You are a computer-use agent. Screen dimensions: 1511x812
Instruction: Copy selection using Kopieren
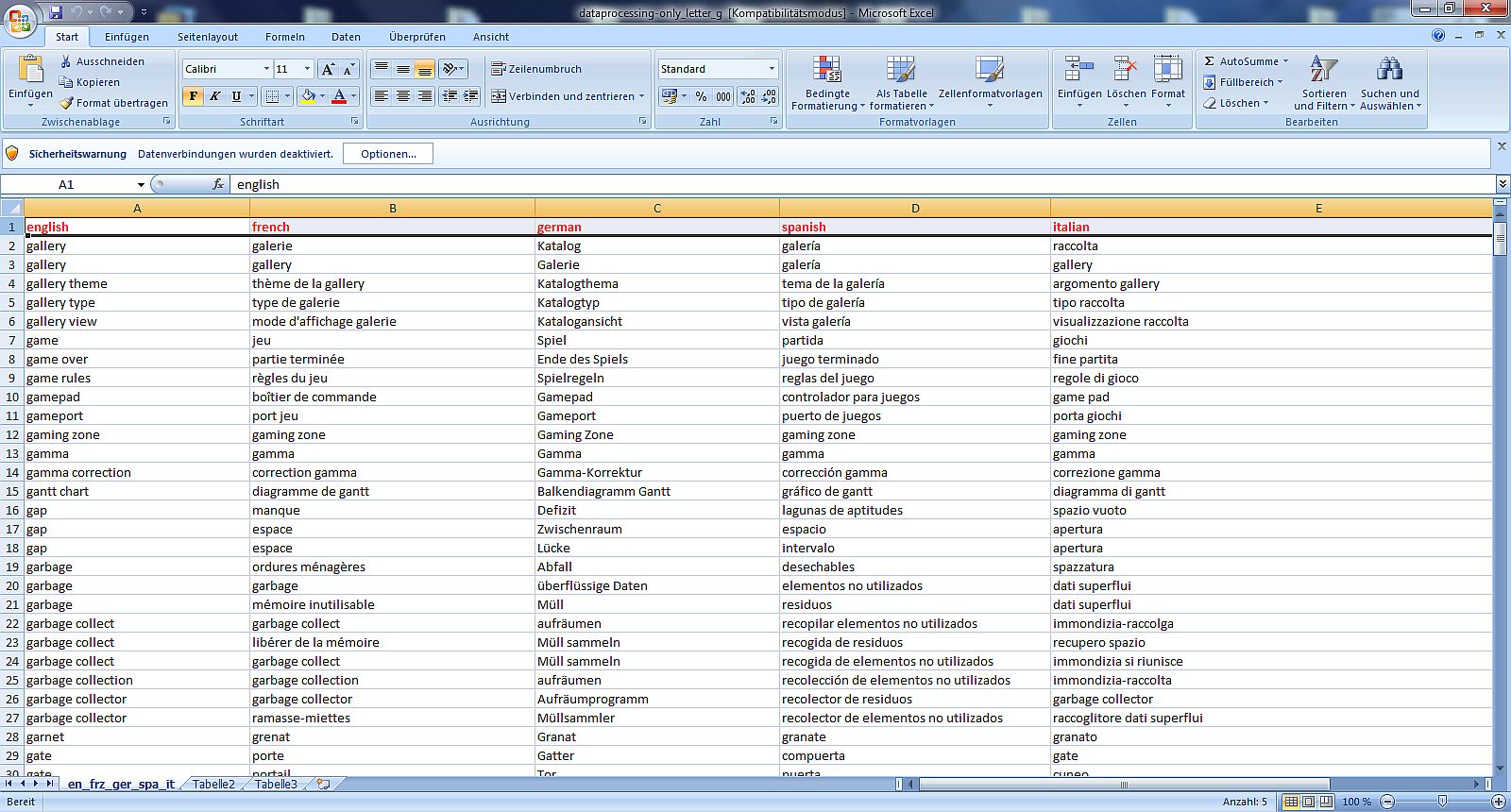91,82
